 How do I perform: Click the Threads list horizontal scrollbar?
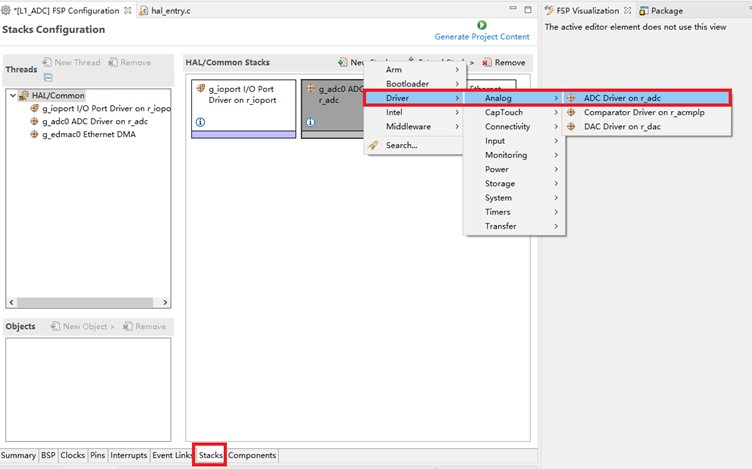pyautogui.click(x=88, y=302)
